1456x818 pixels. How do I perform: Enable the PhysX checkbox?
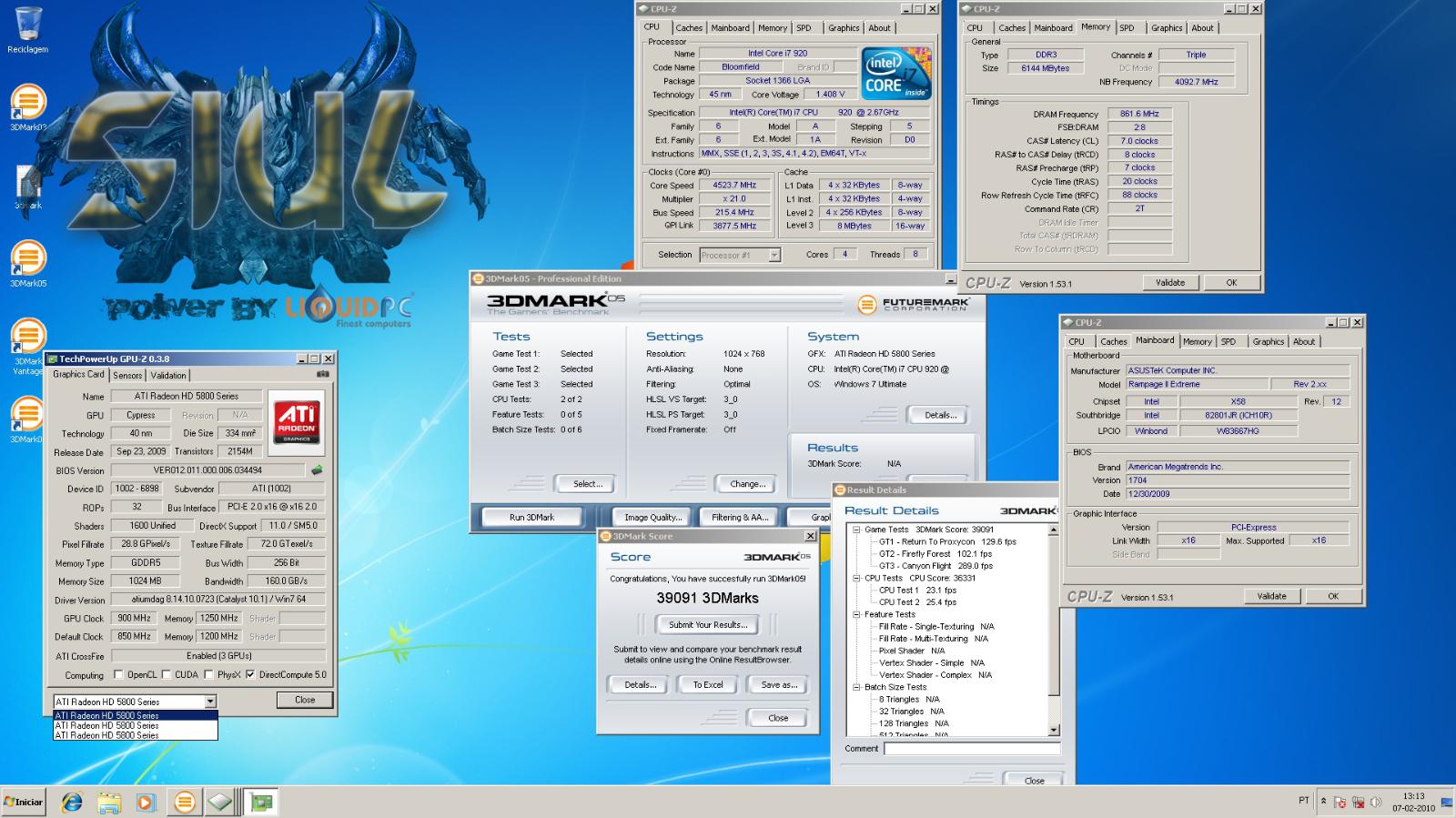pos(209,674)
